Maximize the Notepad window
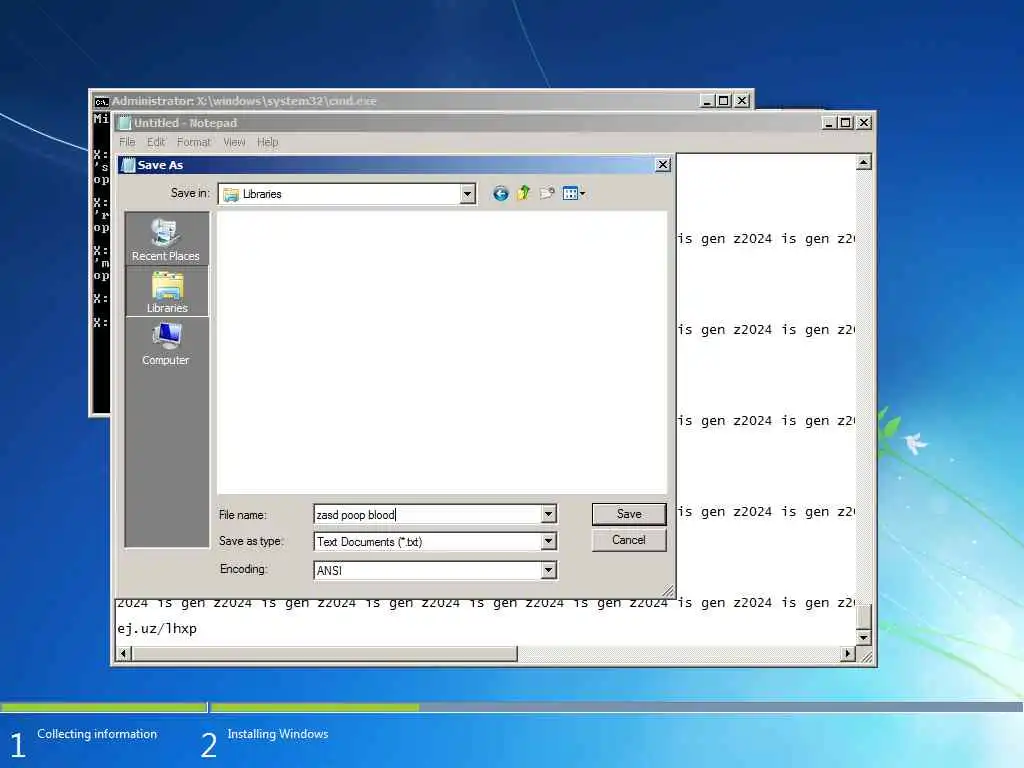The width and height of the screenshot is (1024, 768). (x=846, y=122)
